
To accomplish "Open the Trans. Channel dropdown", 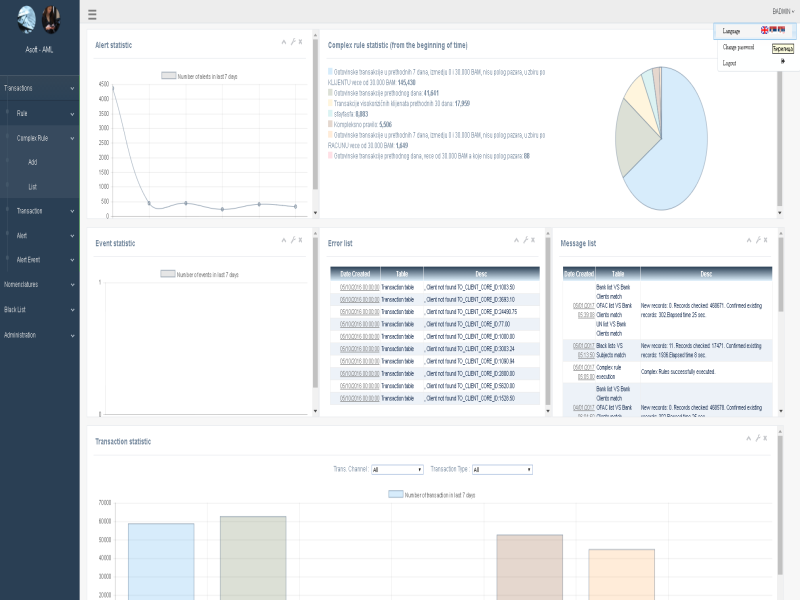I will click(x=397, y=469).
